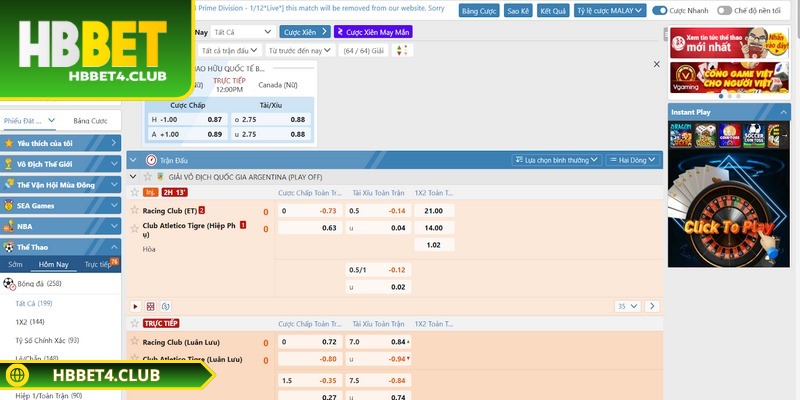800x400 pixels.
Task: Click the clock icon beside Trận Đấu
Action: pyautogui.click(x=151, y=160)
